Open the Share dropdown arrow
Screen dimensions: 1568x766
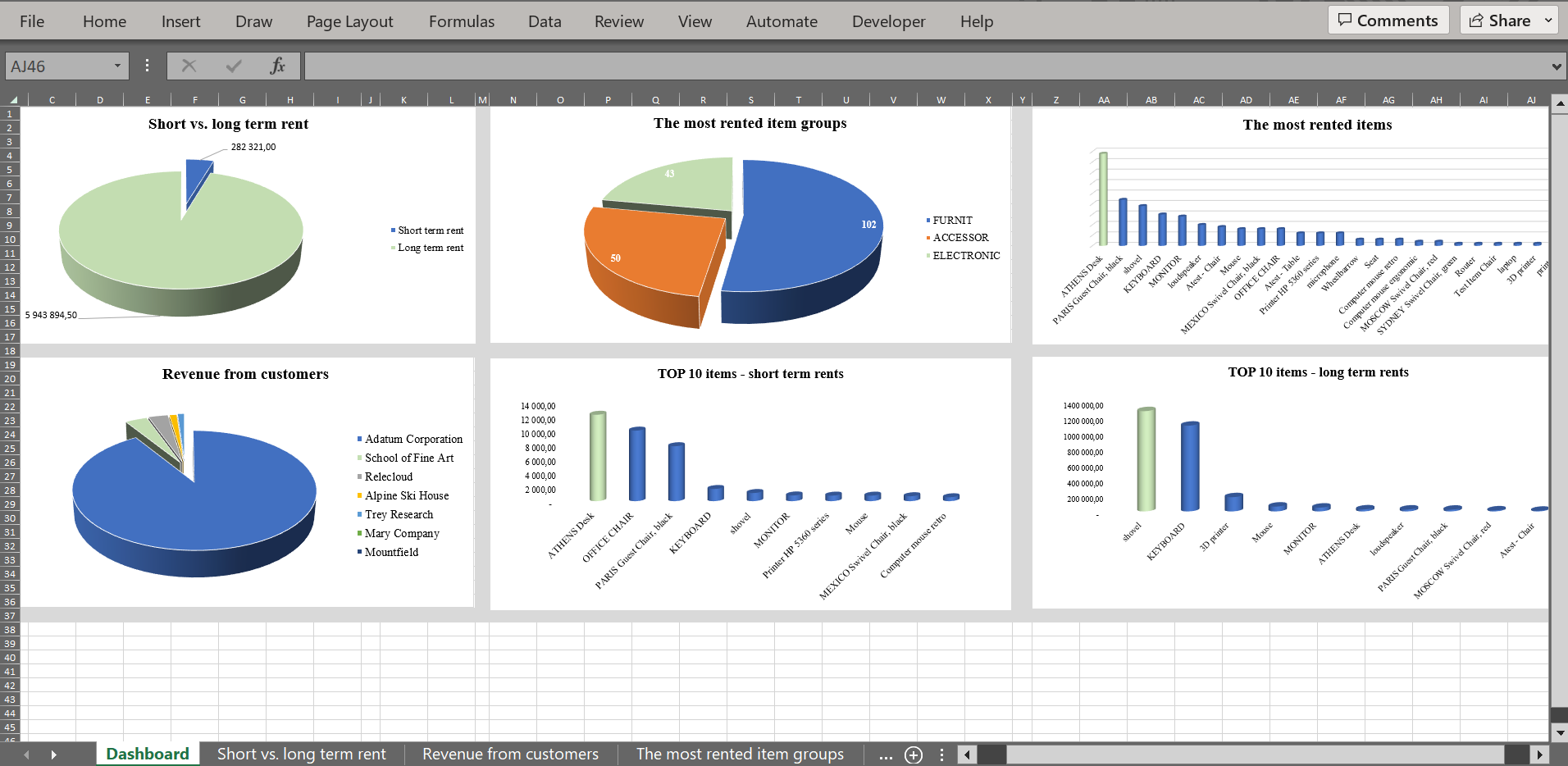[1550, 20]
